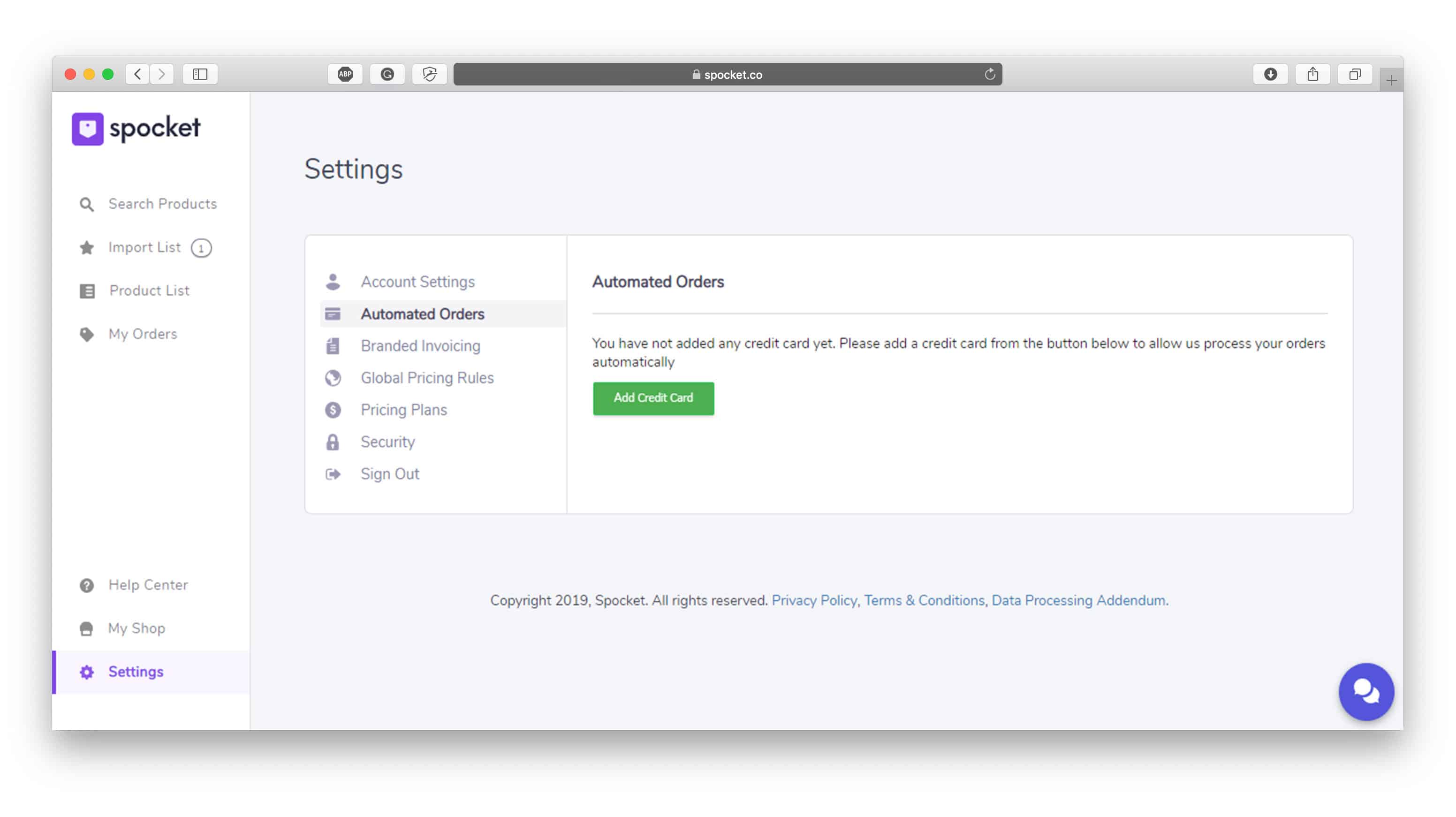Show all tabs overview button
This screenshot has height=817, width=1456.
click(x=1355, y=74)
